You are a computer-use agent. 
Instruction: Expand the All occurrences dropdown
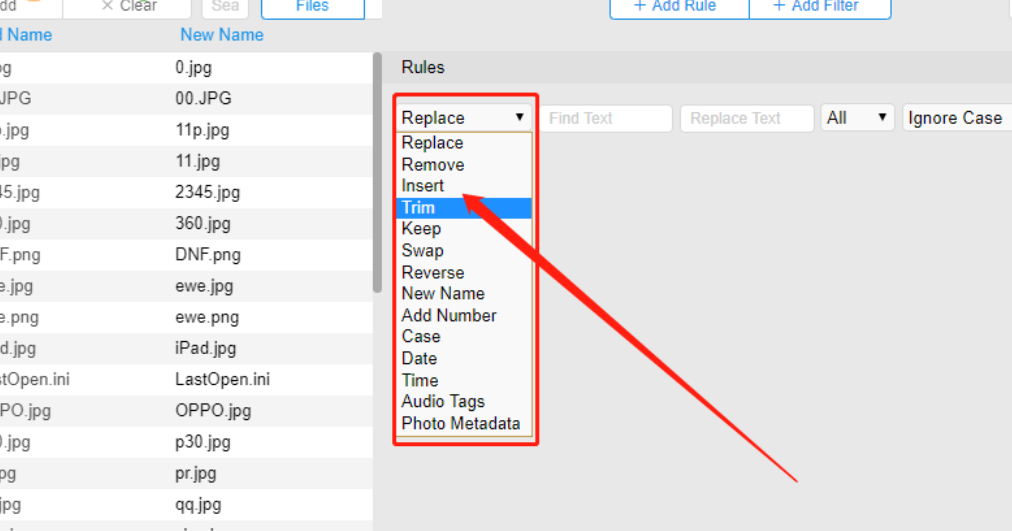point(857,118)
